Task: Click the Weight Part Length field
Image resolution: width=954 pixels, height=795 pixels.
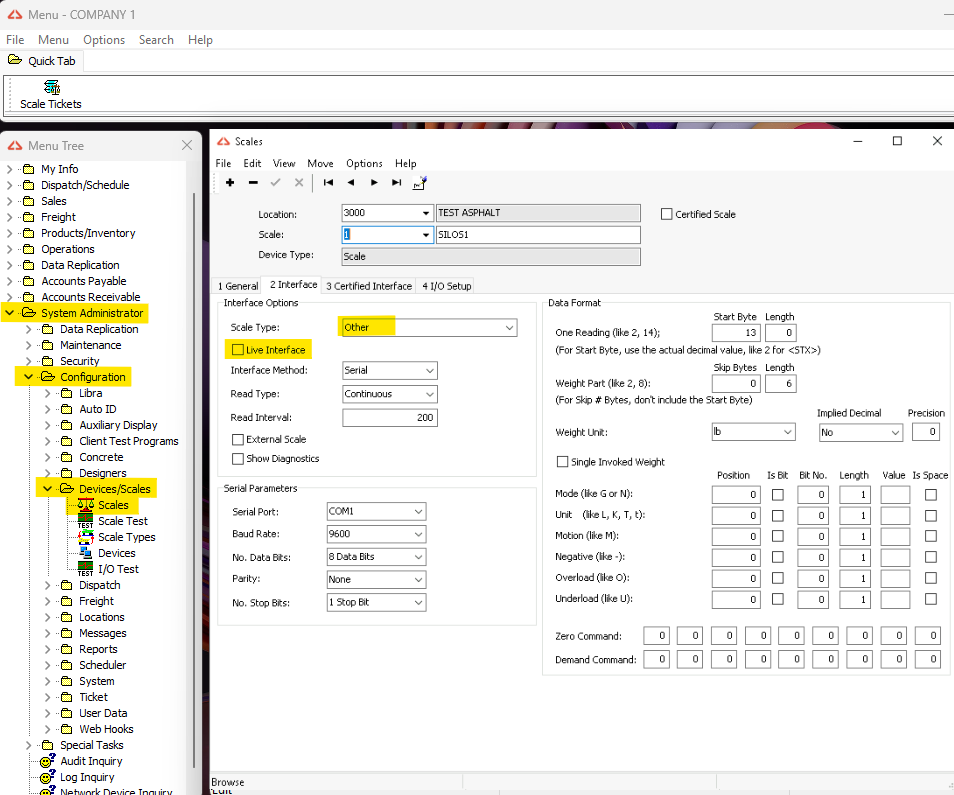Action: pos(781,384)
